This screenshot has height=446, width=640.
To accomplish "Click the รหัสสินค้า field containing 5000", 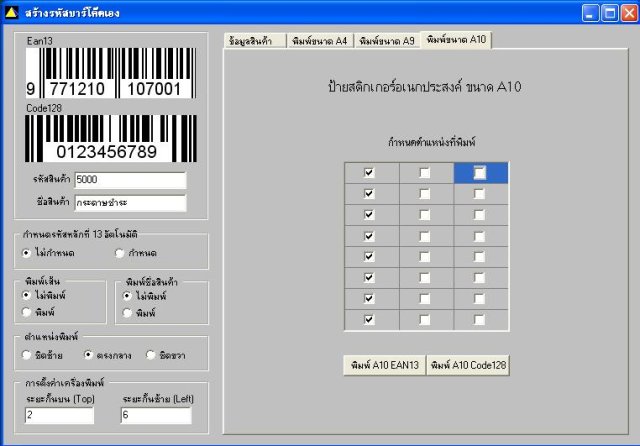I will pyautogui.click(x=130, y=180).
